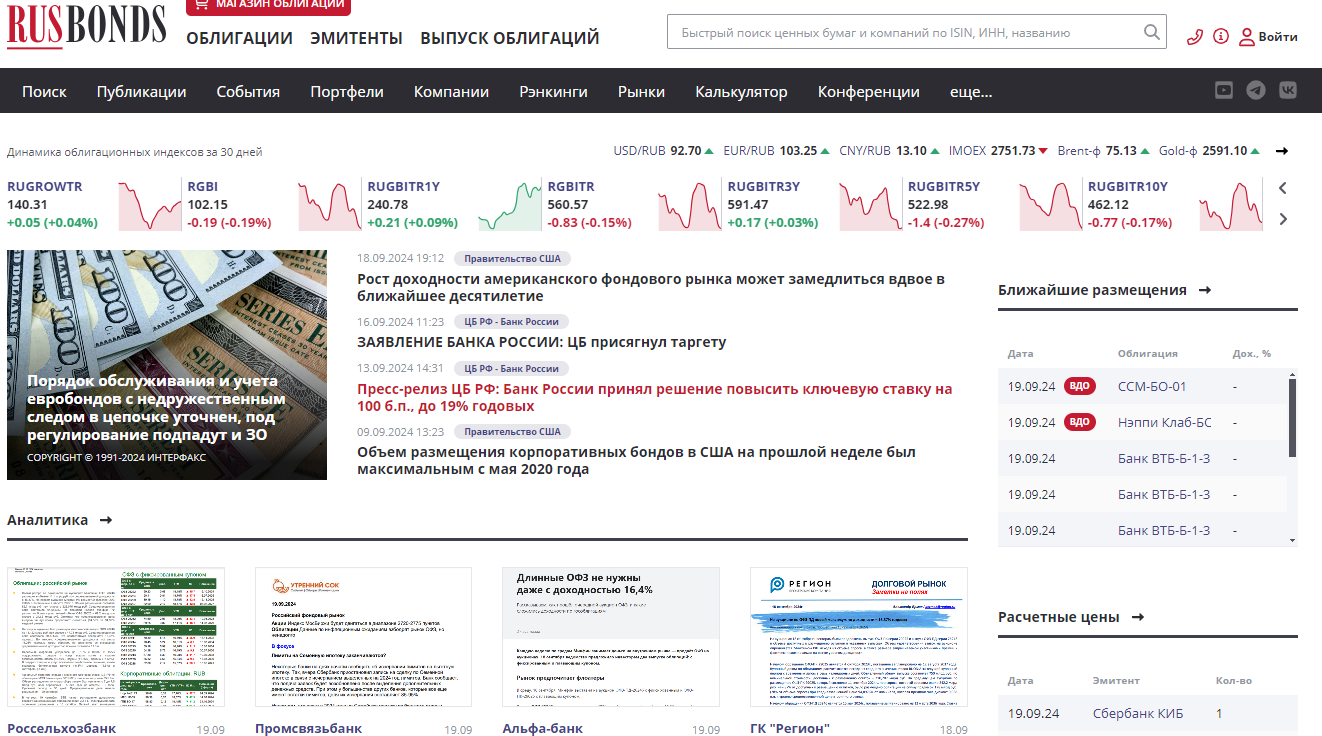Viewport: 1322px width, 736px height.
Task: Click the Правительство США tag on the 18.09.2024 news
Action: coord(512,258)
